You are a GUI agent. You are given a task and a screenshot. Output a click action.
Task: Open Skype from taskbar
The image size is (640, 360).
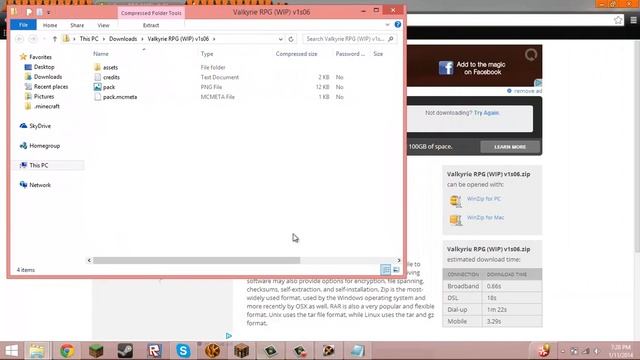tap(183, 351)
